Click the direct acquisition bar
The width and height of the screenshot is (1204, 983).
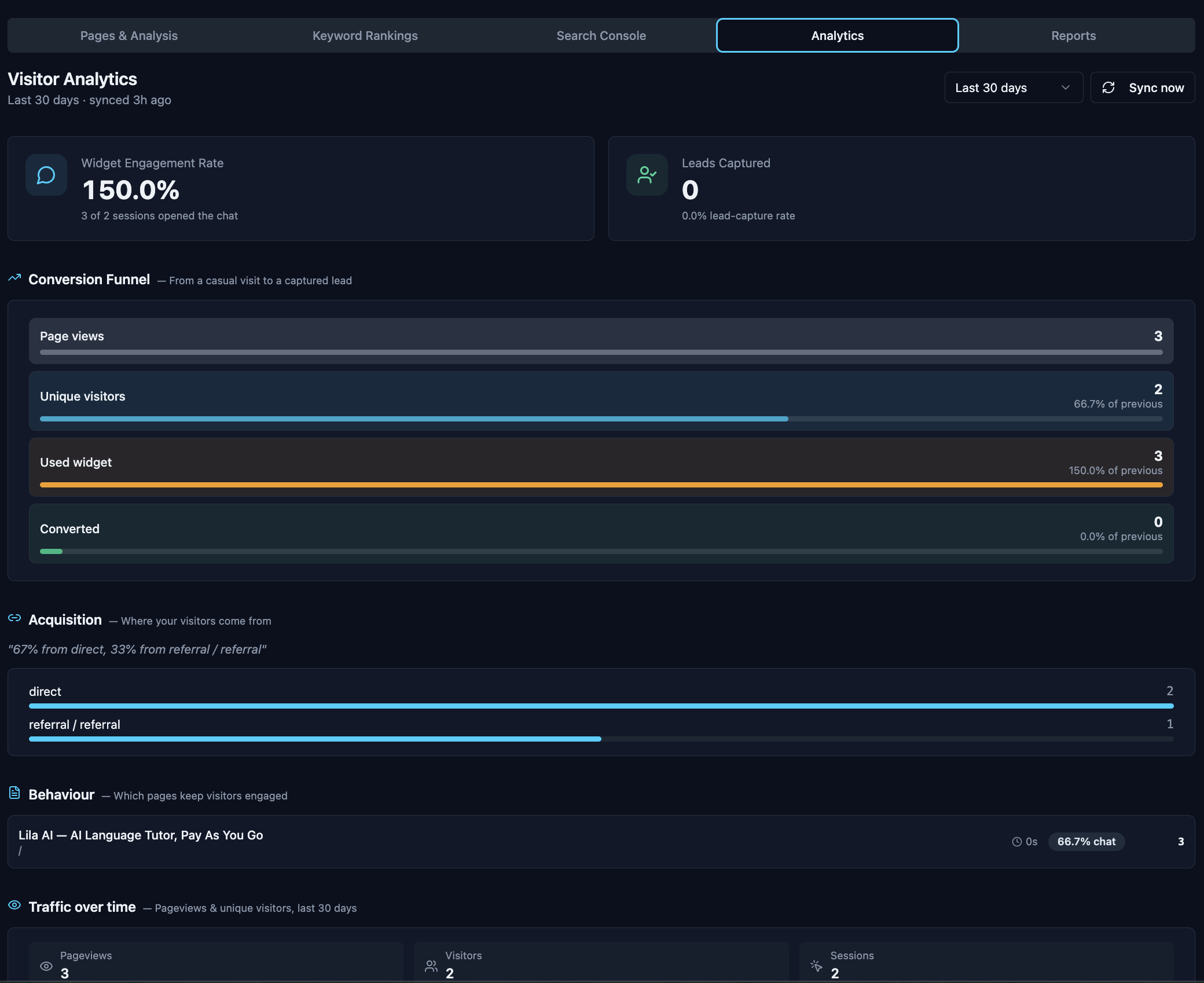click(x=601, y=706)
